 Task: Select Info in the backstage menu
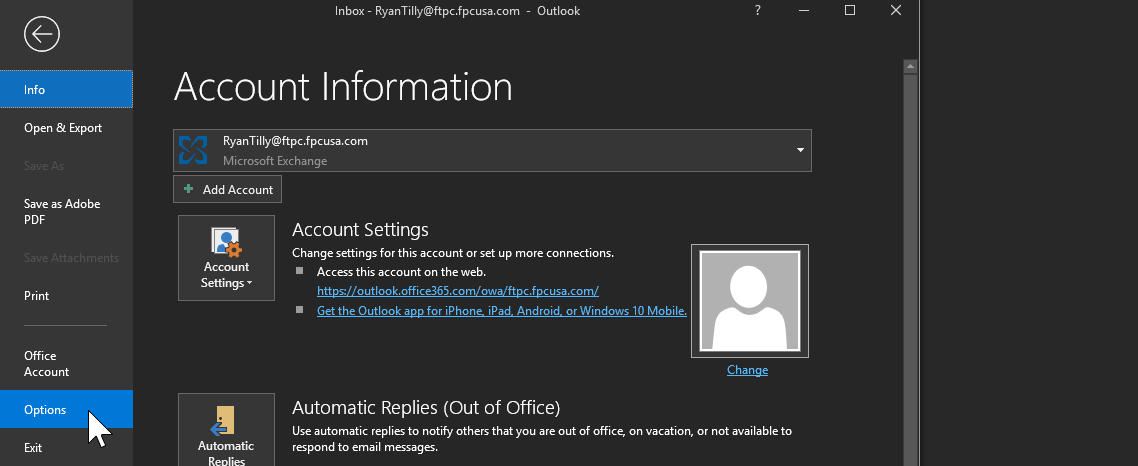pos(66,89)
